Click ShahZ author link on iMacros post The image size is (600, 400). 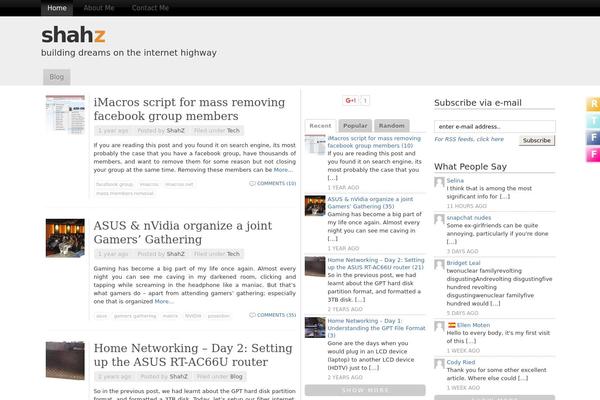(176, 131)
